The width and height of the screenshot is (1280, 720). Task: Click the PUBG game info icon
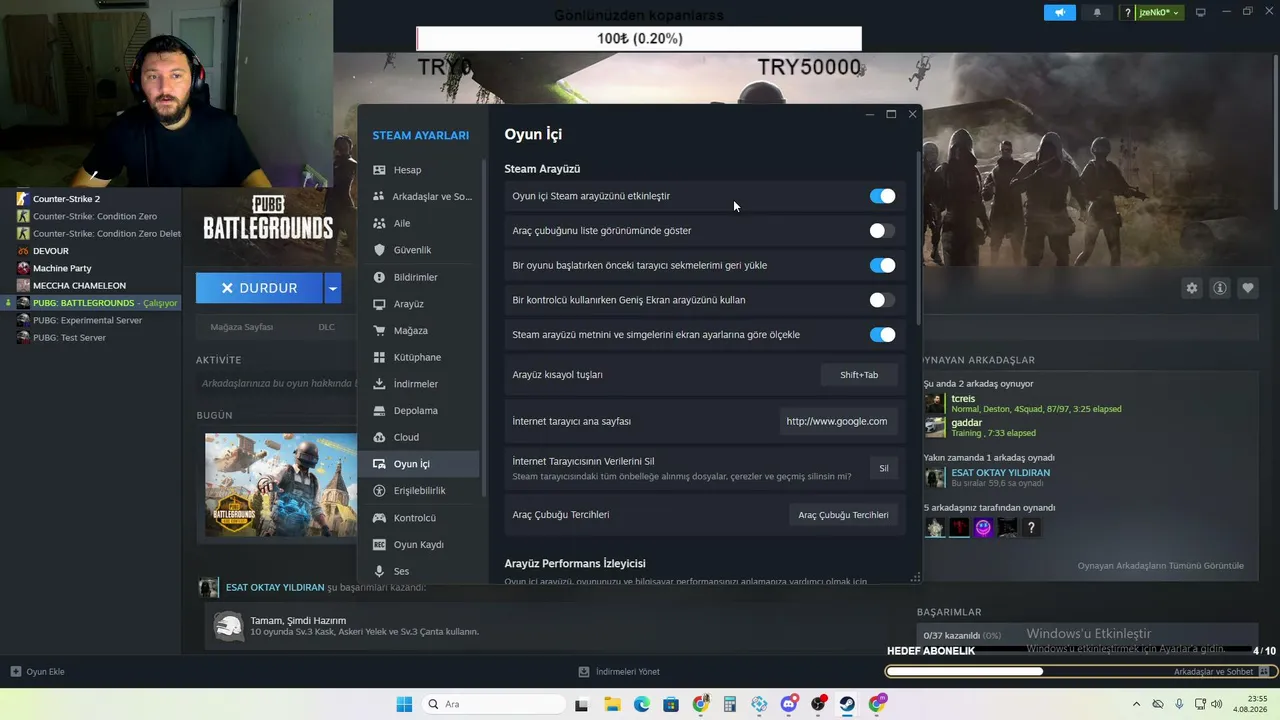1220,288
